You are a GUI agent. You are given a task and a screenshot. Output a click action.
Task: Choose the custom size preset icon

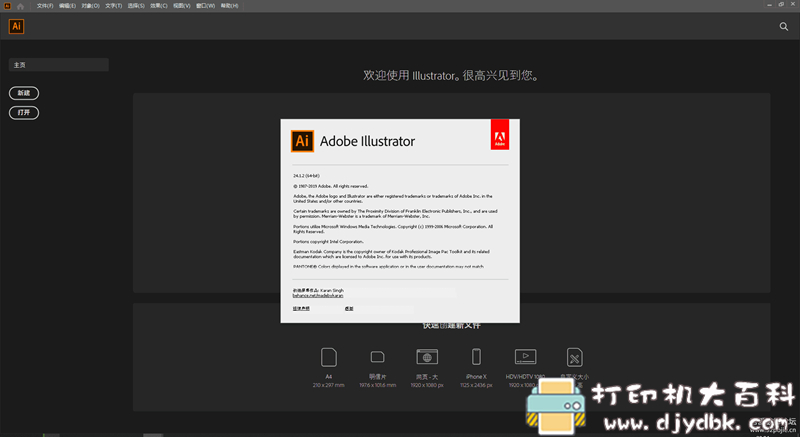tap(574, 357)
